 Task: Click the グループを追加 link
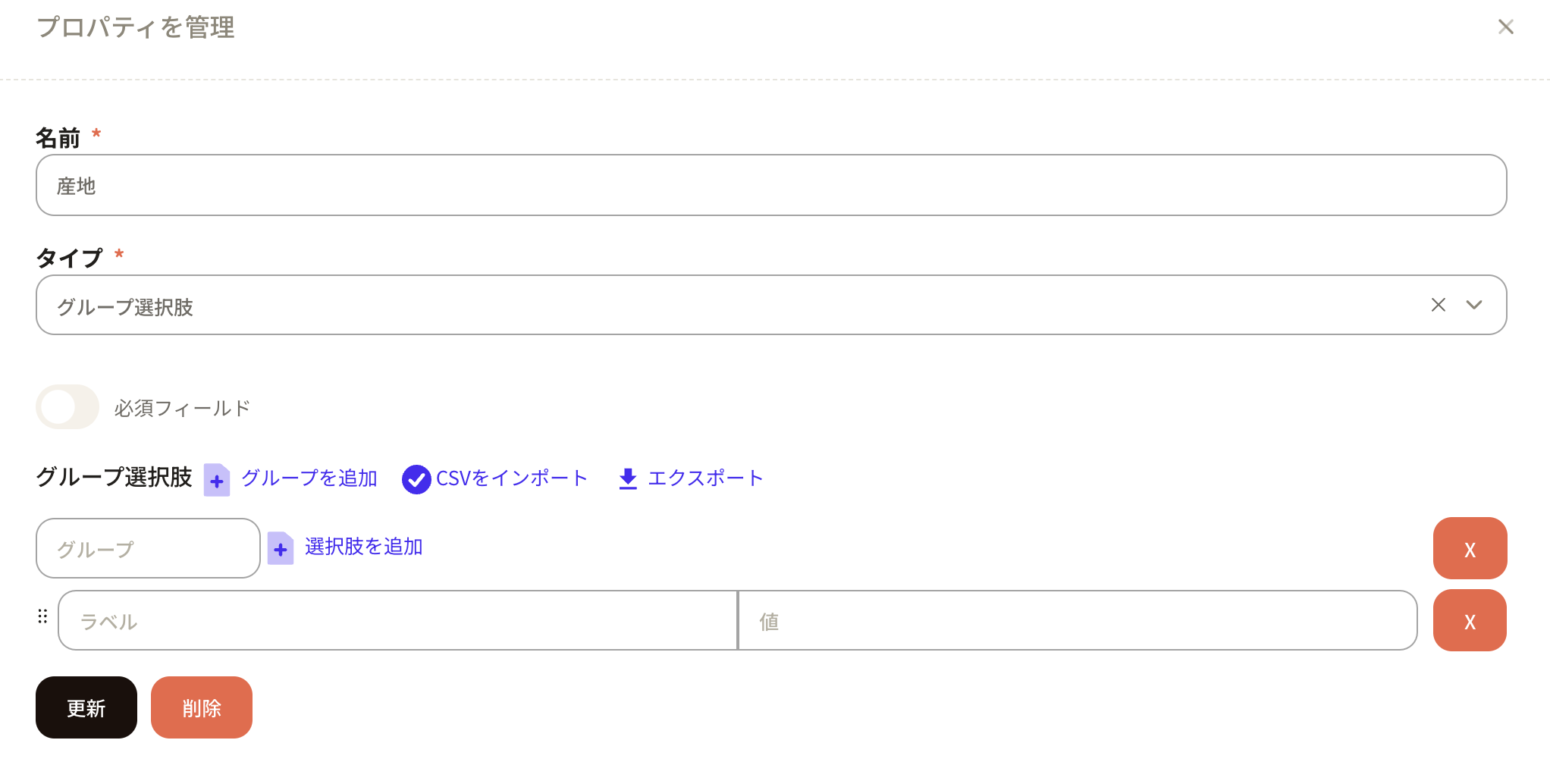click(x=309, y=478)
